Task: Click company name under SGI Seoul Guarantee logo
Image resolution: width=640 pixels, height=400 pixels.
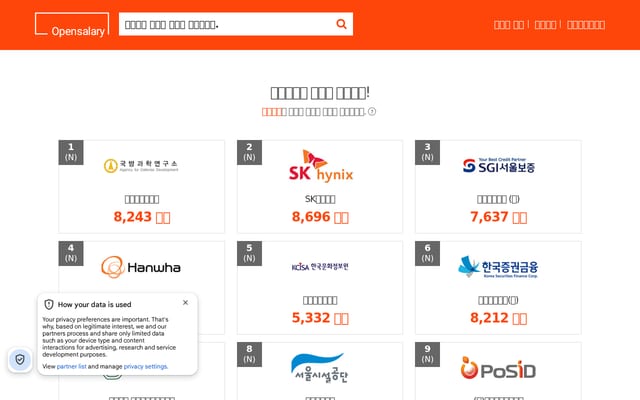Action: coord(498,199)
